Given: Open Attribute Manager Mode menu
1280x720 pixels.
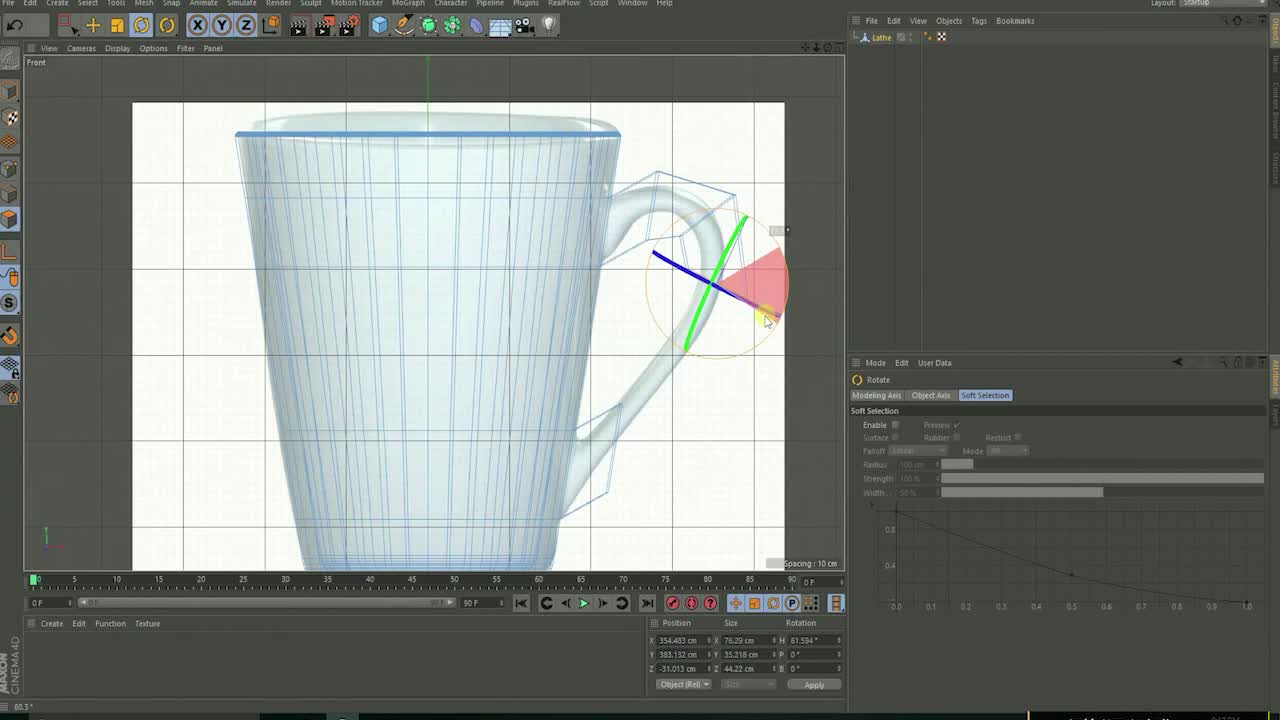Looking at the screenshot, I should click(x=875, y=363).
